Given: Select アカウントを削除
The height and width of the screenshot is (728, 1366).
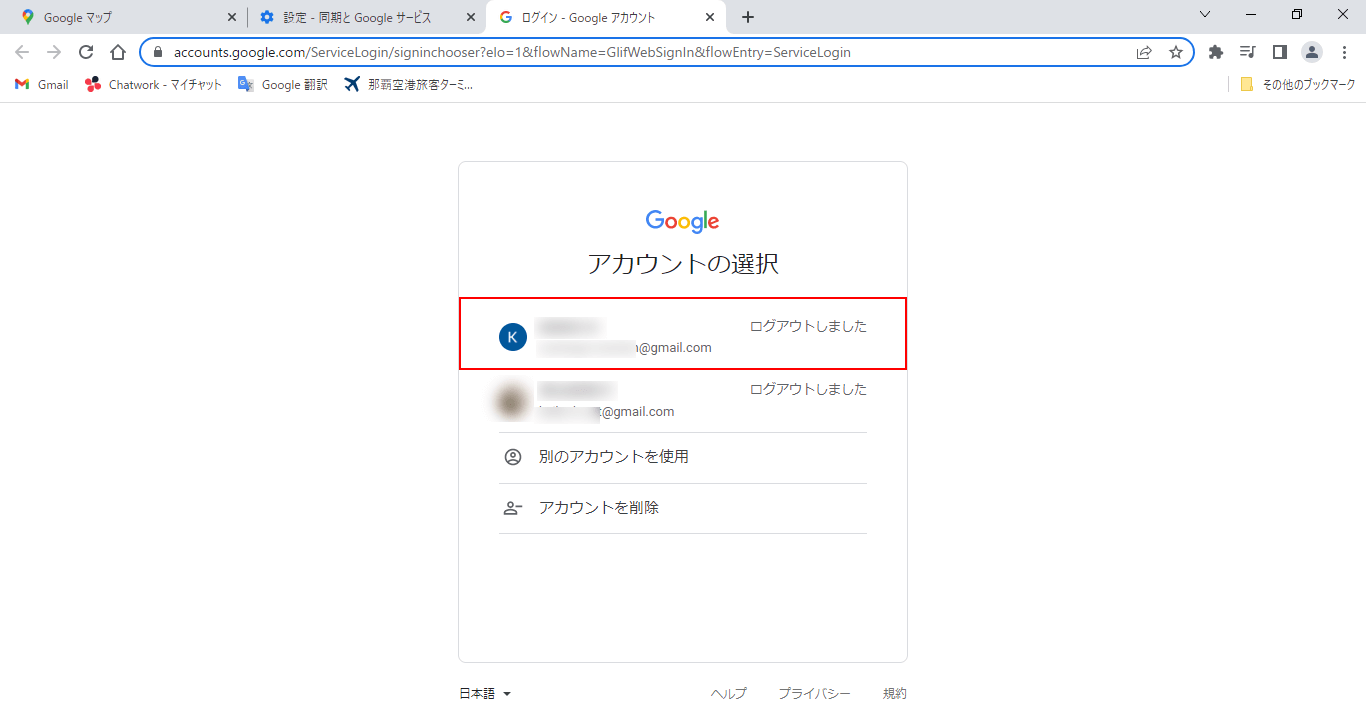Looking at the screenshot, I should point(683,508).
